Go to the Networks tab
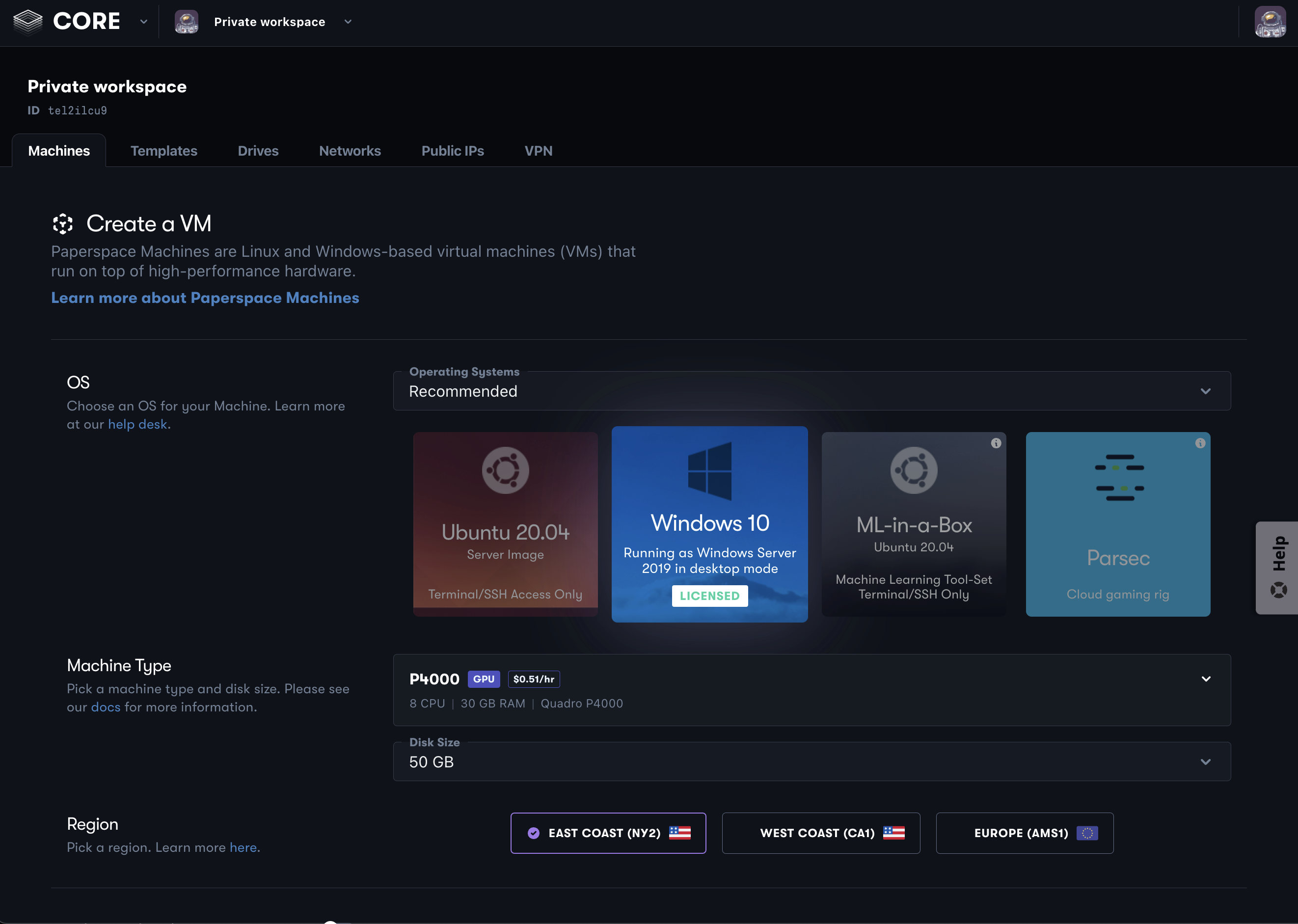 click(x=350, y=151)
